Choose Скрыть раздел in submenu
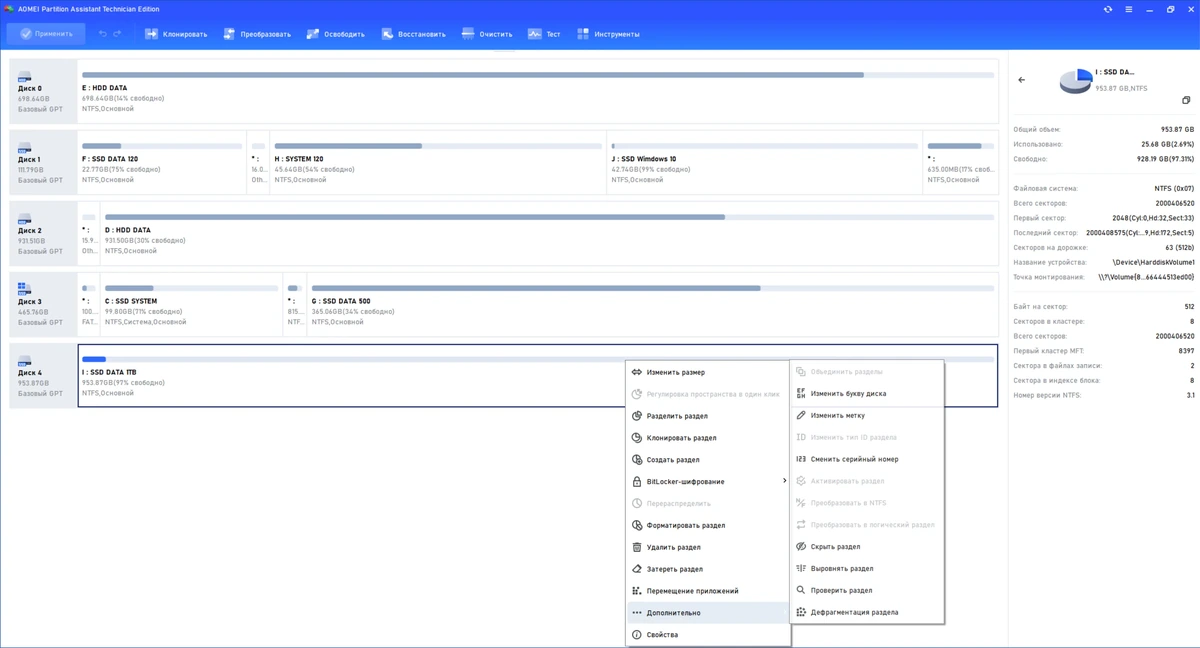1200x648 pixels. 867,547
